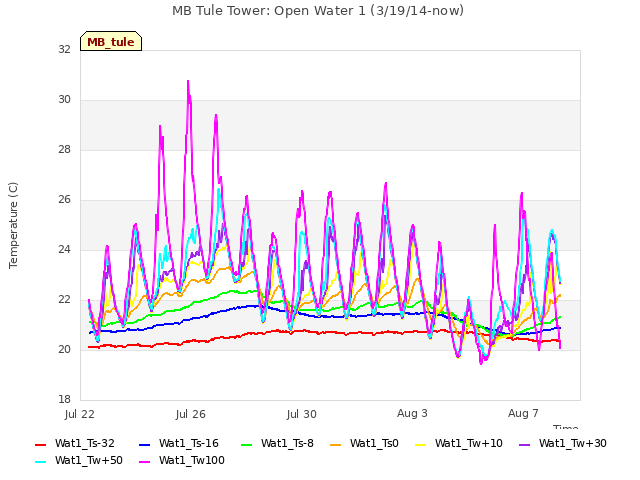The width and height of the screenshot is (640, 480).
Task: Click purple Wat1_Tw+30 legend color marker
Action: tap(524, 444)
